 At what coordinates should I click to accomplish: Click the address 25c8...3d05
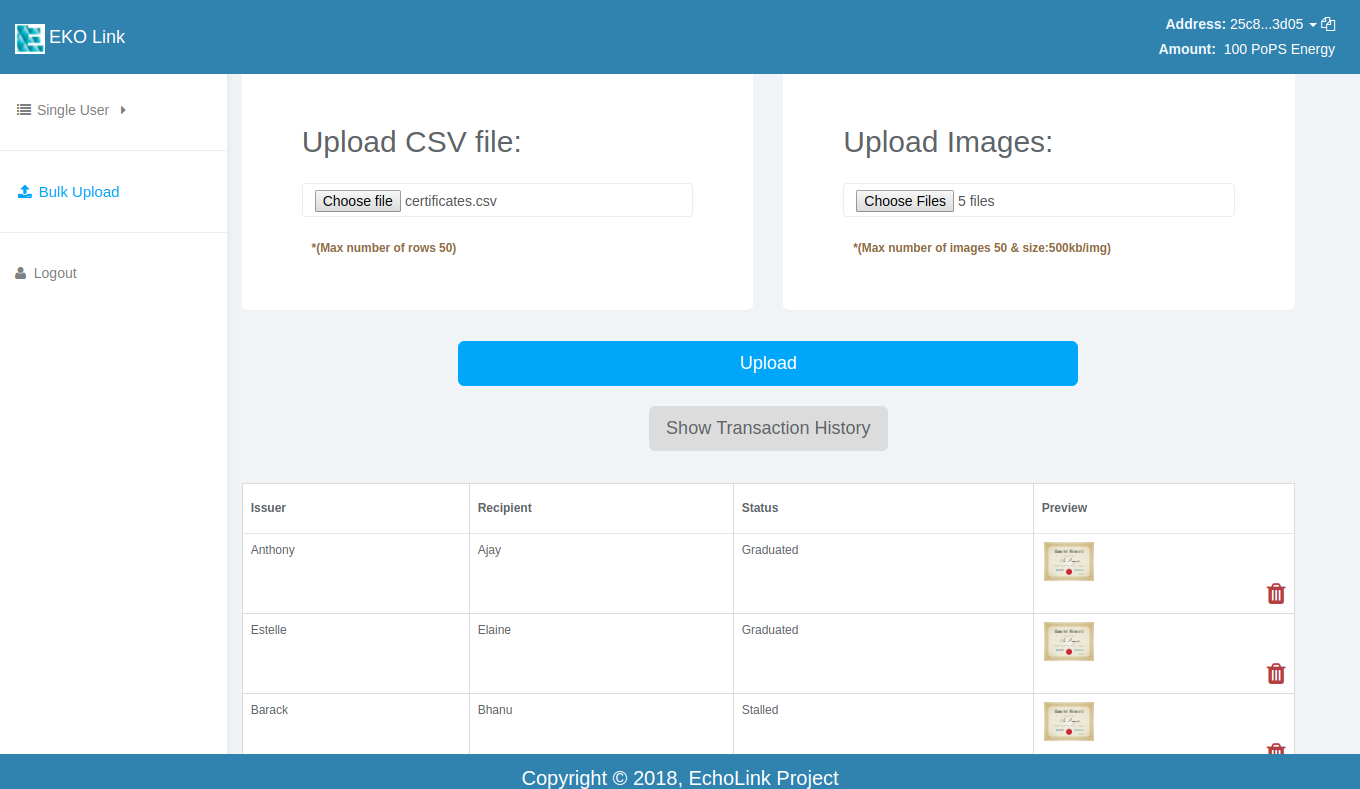(1267, 24)
